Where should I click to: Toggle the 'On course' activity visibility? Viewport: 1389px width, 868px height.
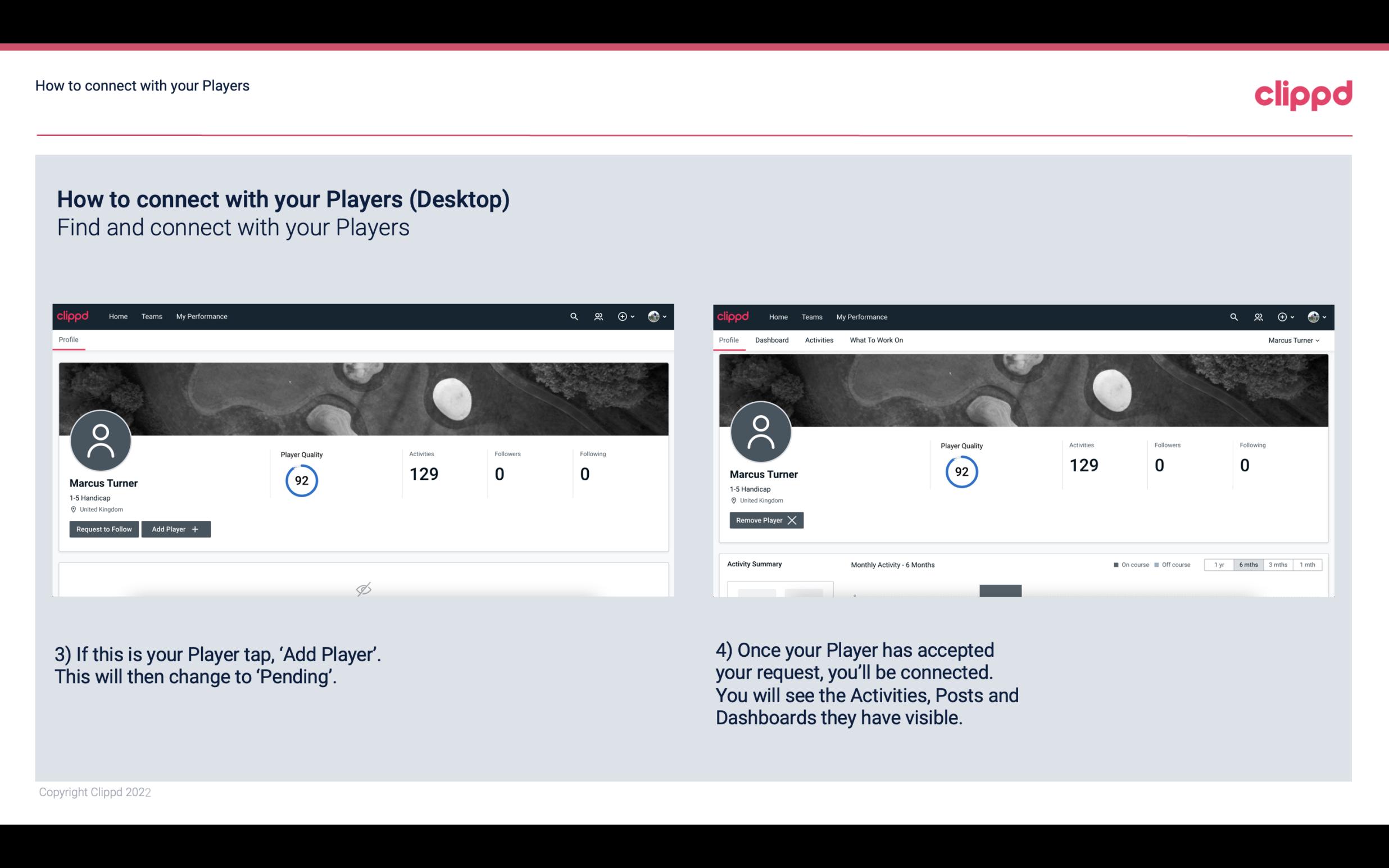pyautogui.click(x=1128, y=564)
